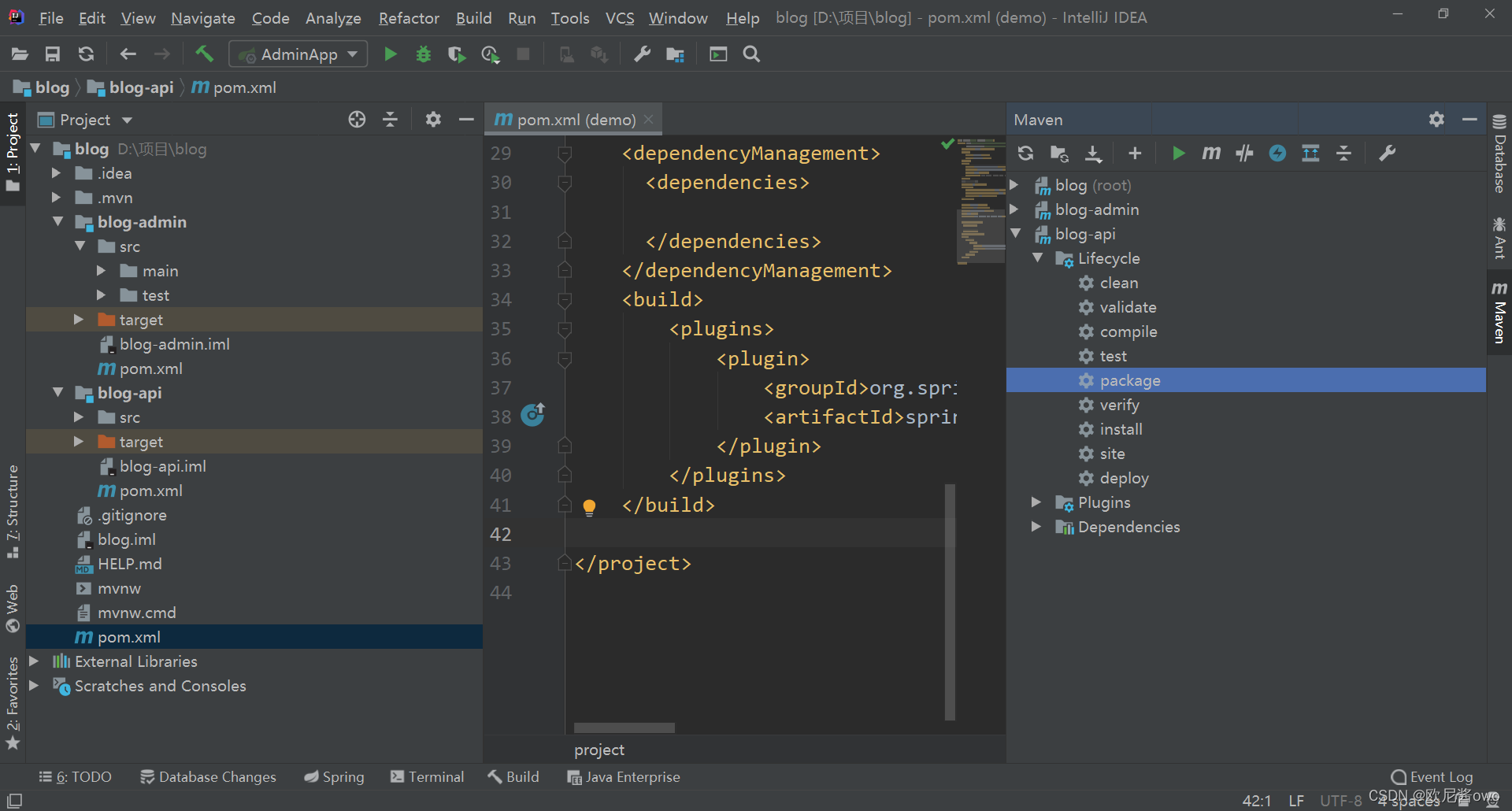Open the Refactor menu

(409, 17)
